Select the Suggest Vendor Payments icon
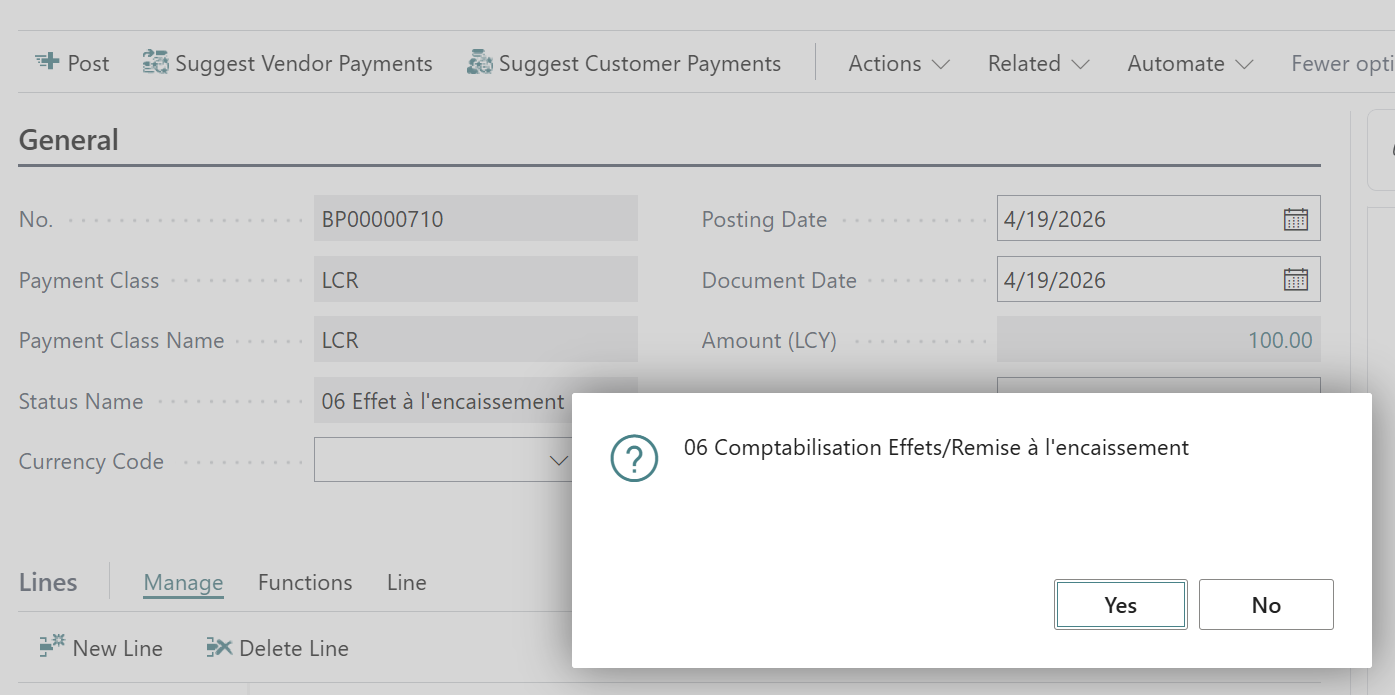 click(155, 62)
